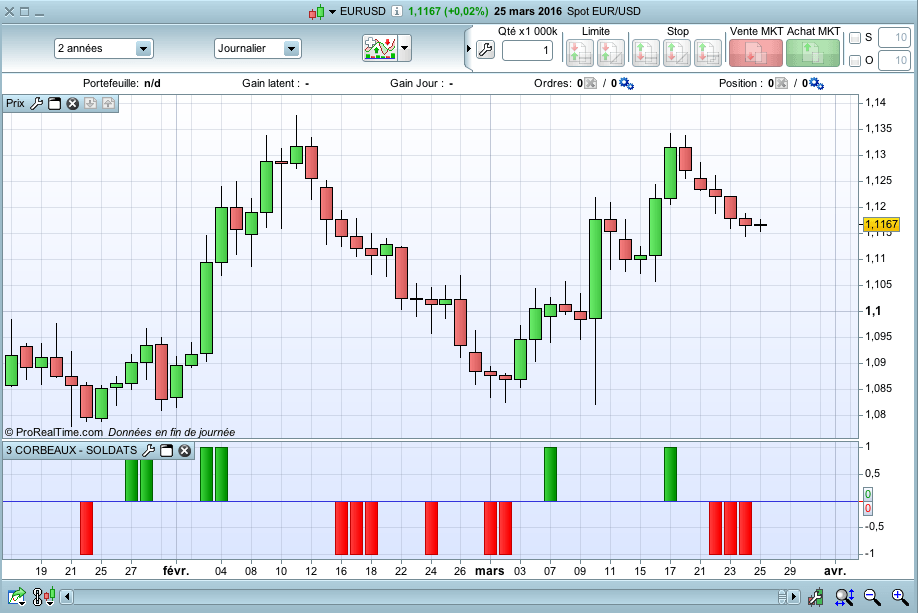Click Prix panel move up icon
The height and width of the screenshot is (613, 918).
(108, 104)
